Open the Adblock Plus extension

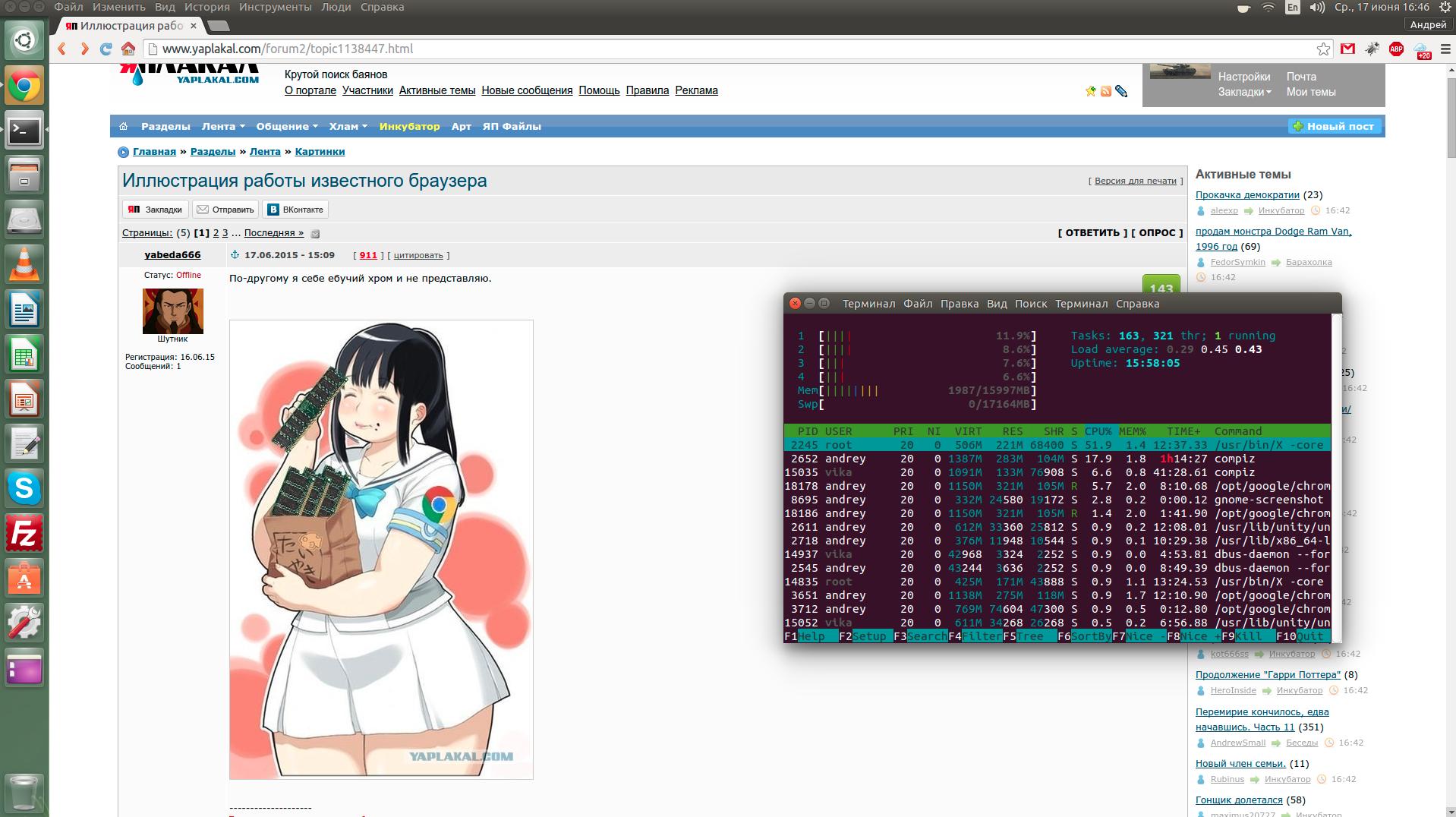coord(1396,49)
